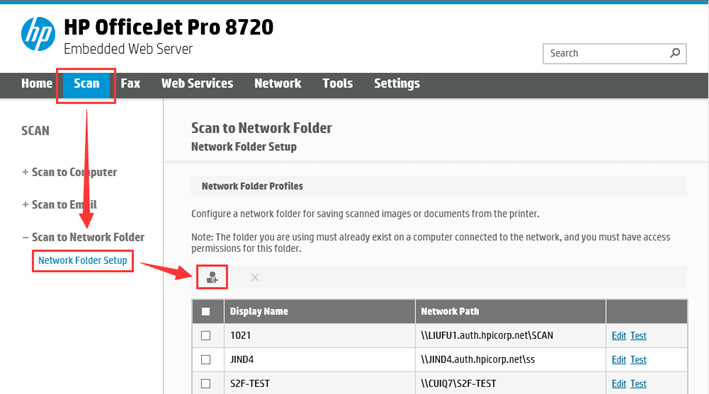The image size is (709, 394).
Task: Click the search magnifier icon
Action: point(675,53)
